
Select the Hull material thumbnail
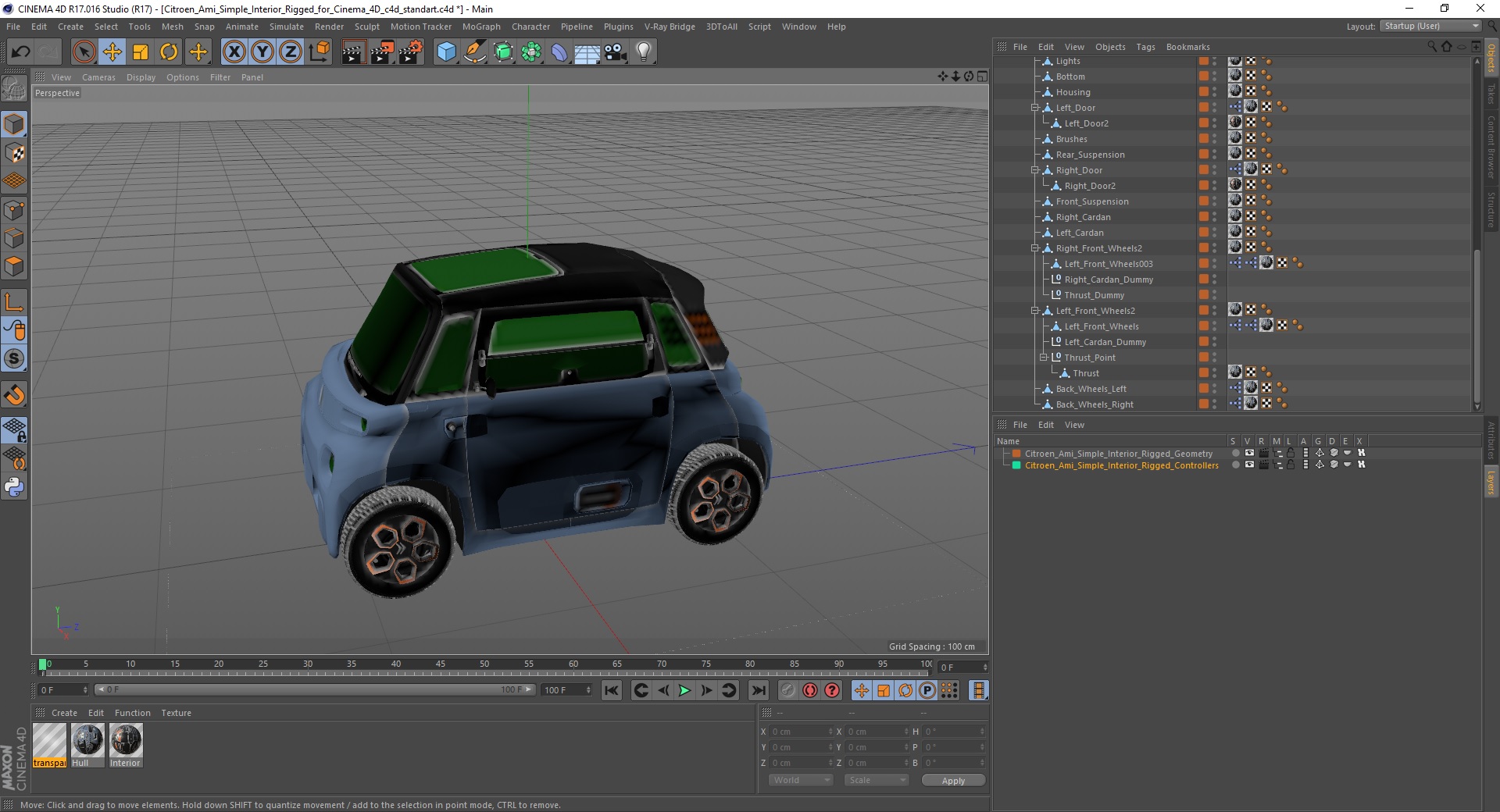coord(87,740)
